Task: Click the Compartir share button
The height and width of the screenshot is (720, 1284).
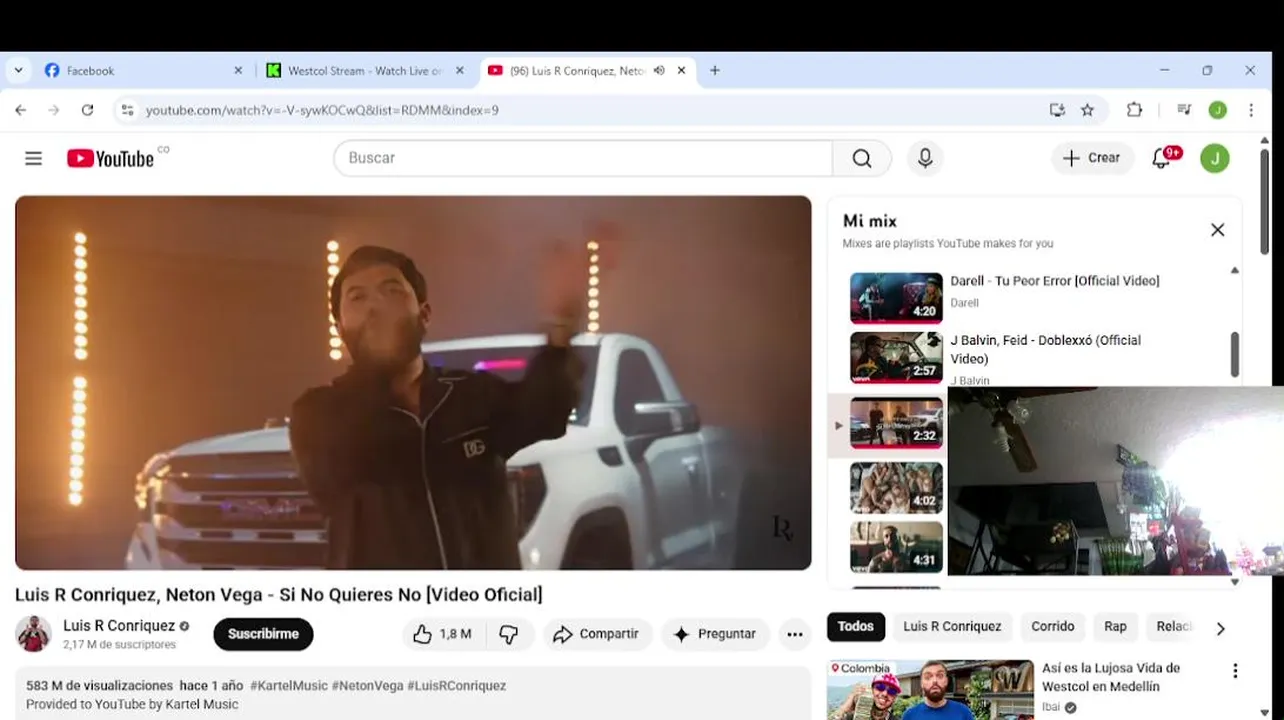Action: click(x=597, y=634)
